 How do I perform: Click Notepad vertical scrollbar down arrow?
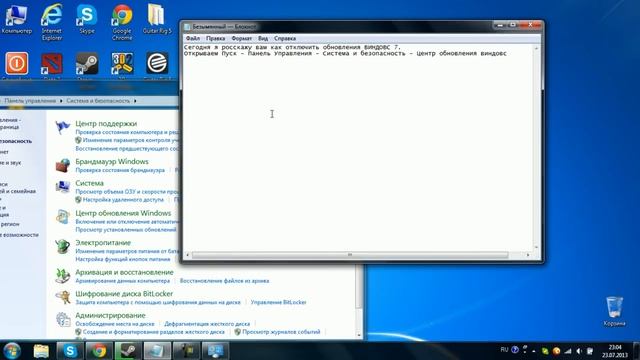coord(536,247)
